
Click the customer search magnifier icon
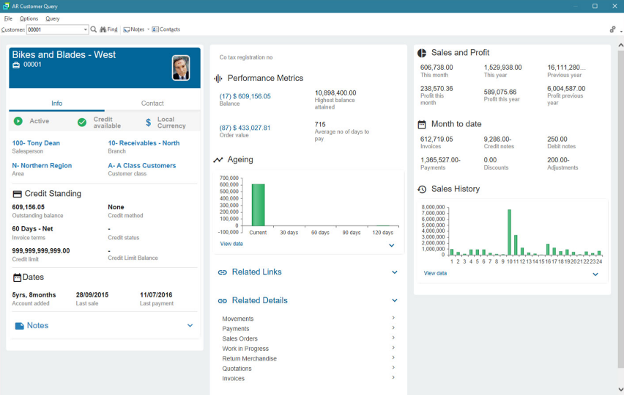tap(94, 29)
